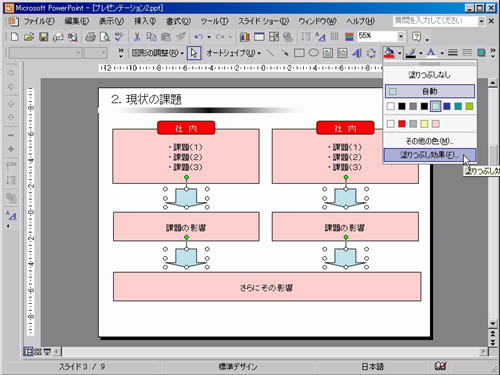Toggle color/grayscale view icon

pos(349,36)
